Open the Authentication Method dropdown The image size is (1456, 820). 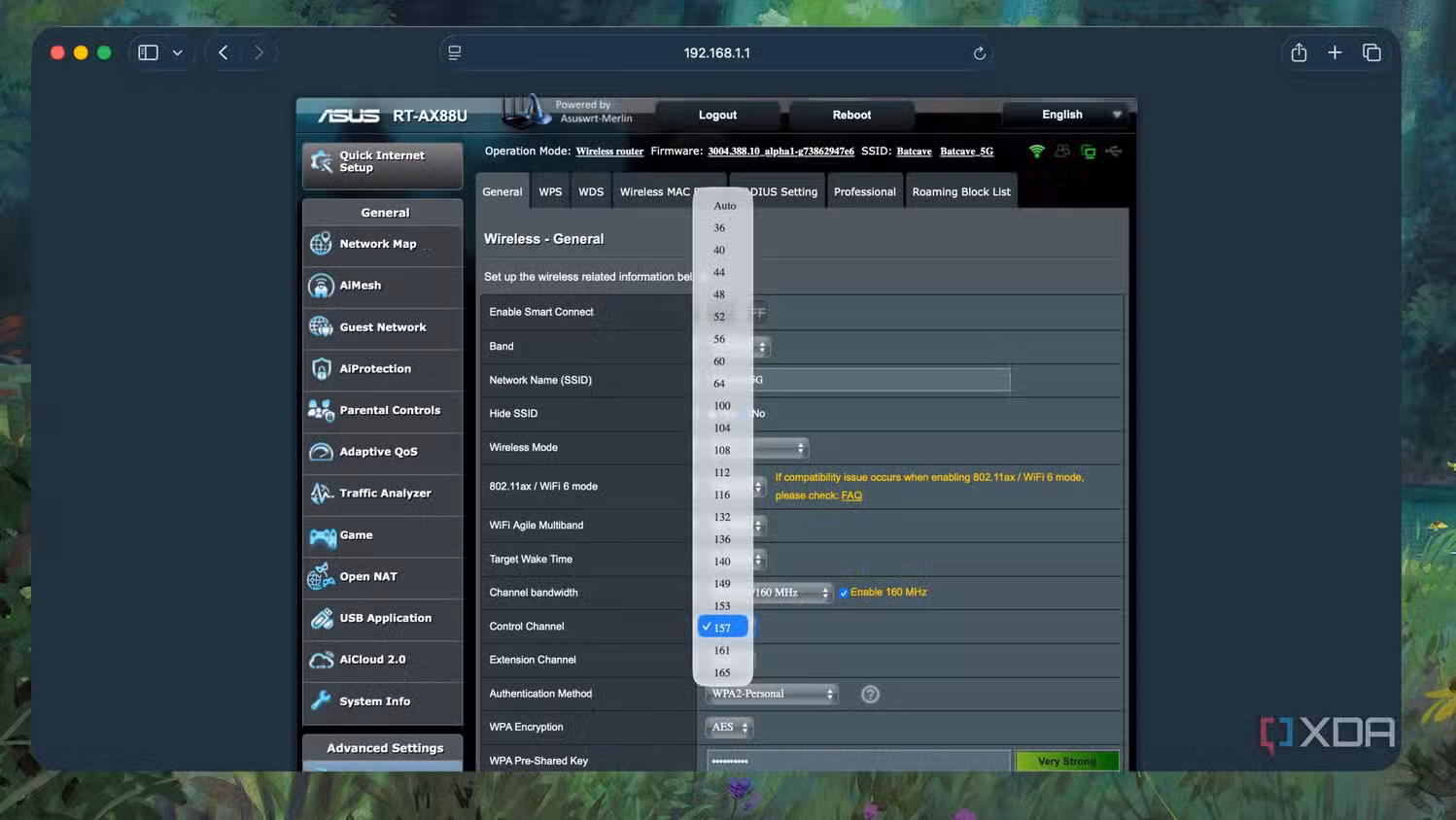(772, 694)
